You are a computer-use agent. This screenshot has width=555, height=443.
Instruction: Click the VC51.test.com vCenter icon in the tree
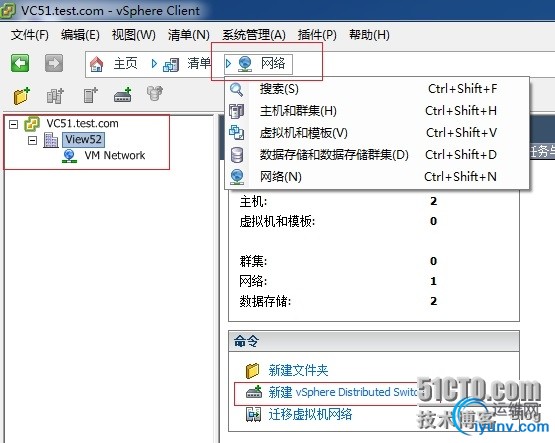pos(32,124)
